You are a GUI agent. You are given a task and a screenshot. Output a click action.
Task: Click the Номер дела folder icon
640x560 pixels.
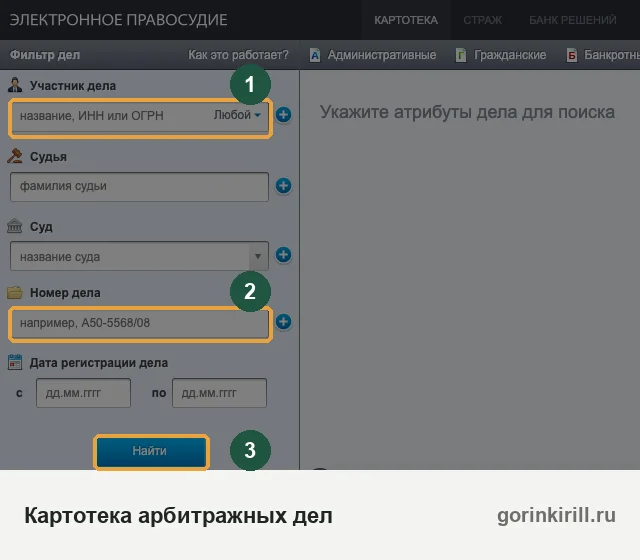pos(15,292)
